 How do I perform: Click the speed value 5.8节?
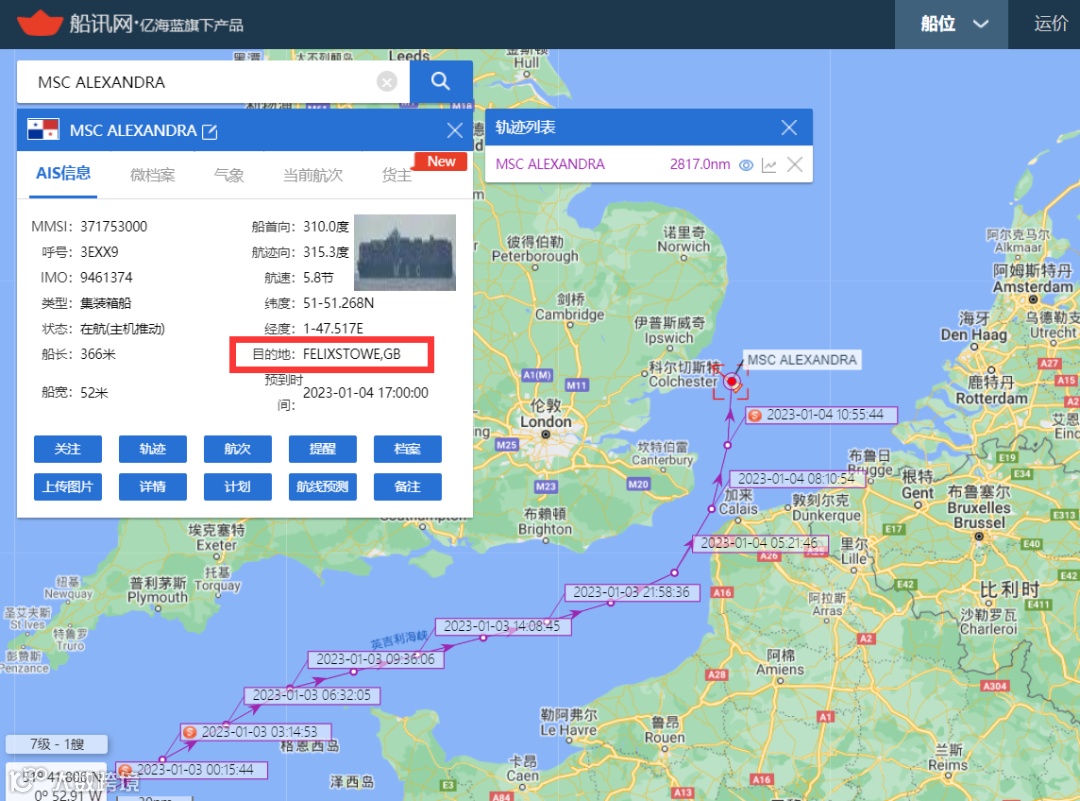(x=318, y=278)
